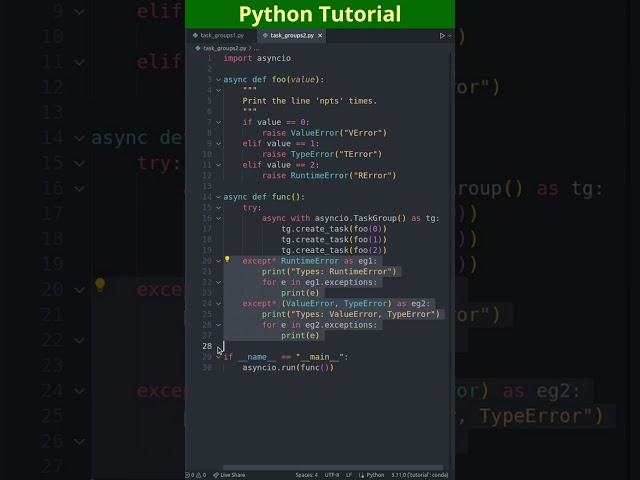640x480 pixels.
Task: Click the docstring text 'Print the line' on line 5
Action: 276,101
